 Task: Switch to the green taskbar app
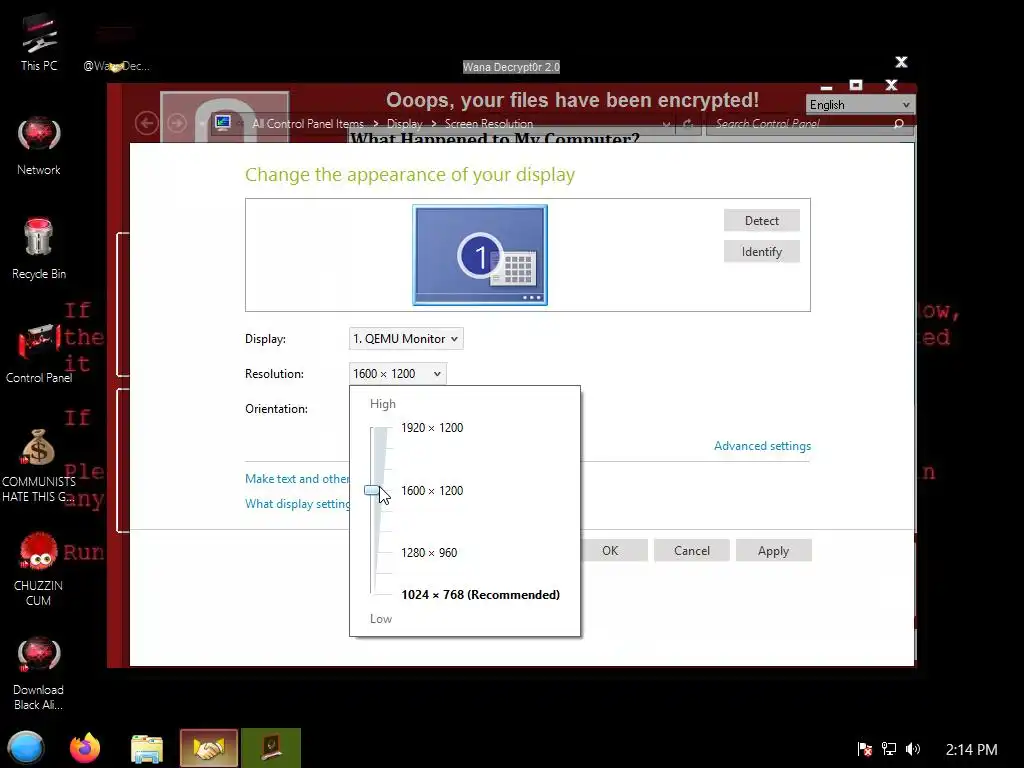pos(271,748)
